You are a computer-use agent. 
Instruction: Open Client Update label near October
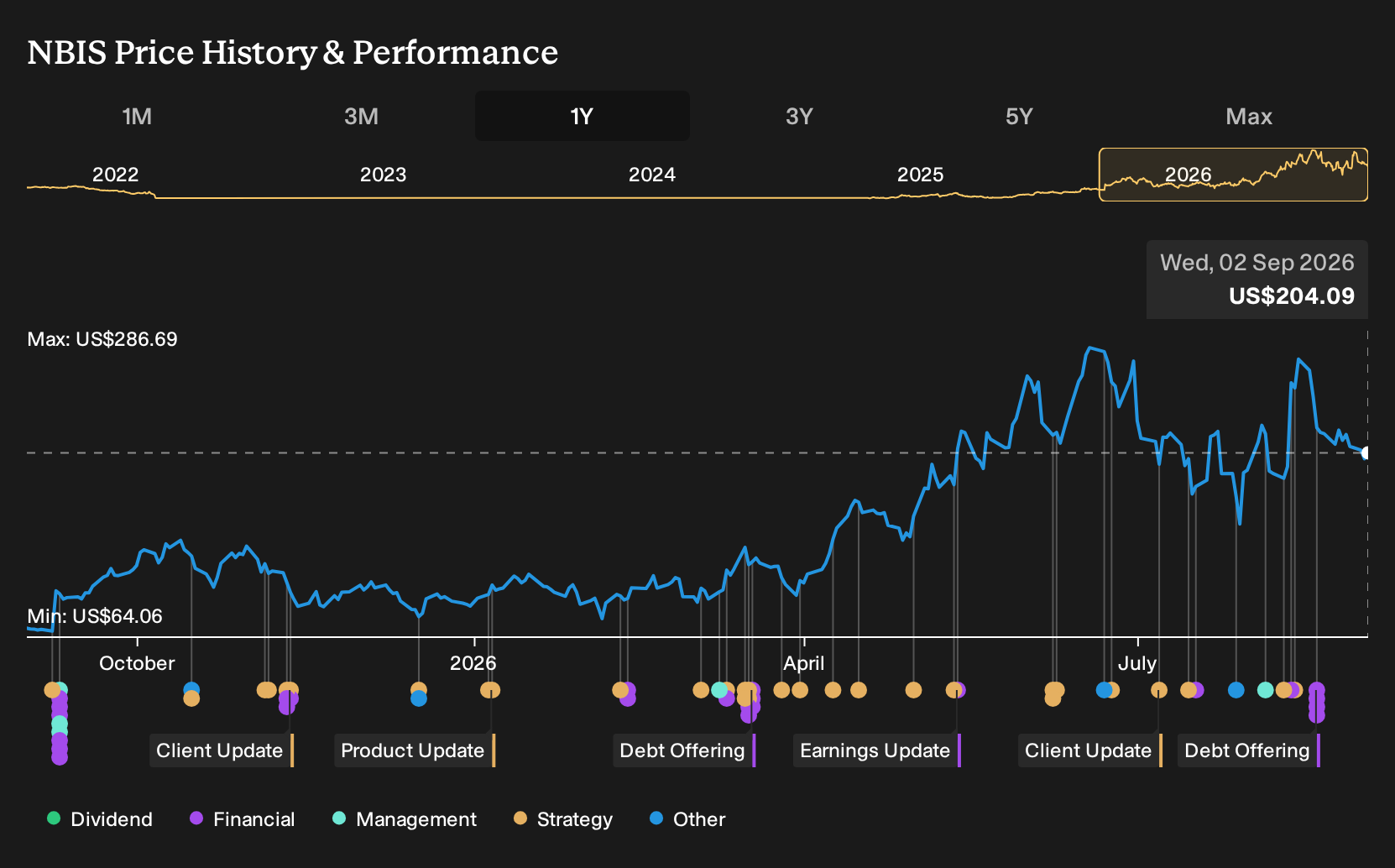(222, 750)
